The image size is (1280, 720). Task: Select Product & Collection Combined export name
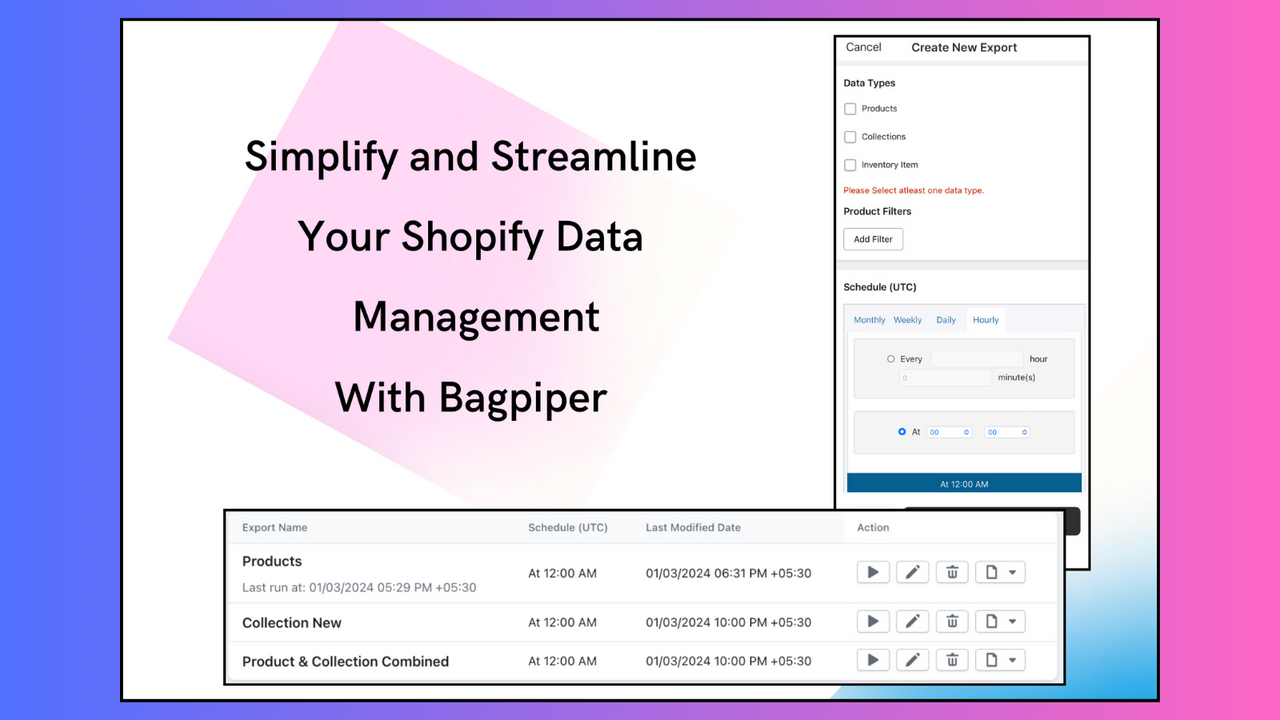[x=345, y=661]
